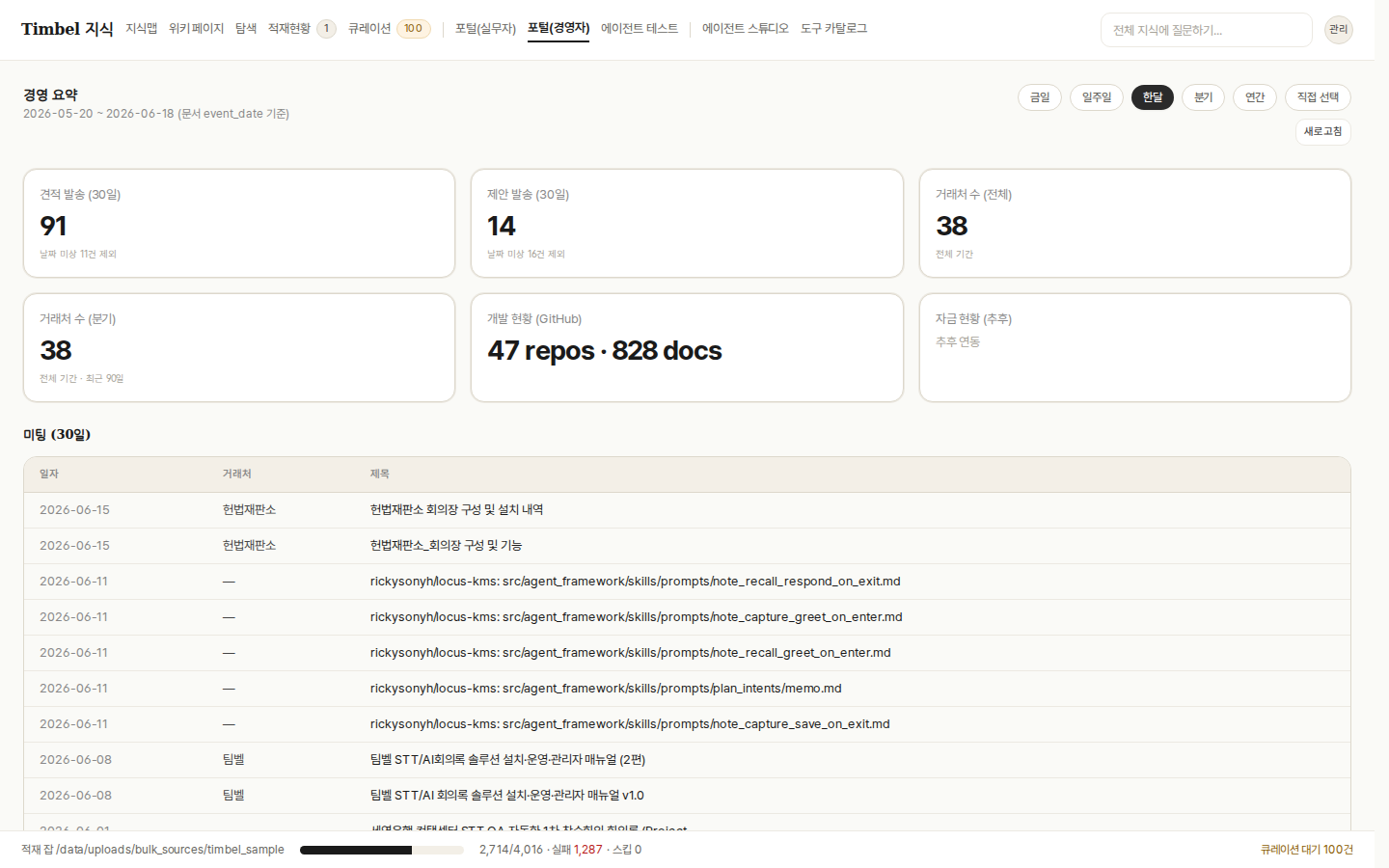Click the 2,714/4,016 progress count
Viewport: 1389px width, 868px height.
coord(511,850)
